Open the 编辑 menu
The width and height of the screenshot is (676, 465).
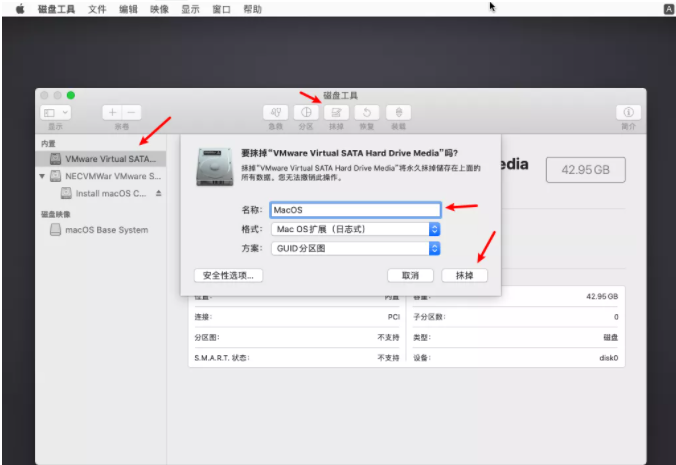click(128, 9)
